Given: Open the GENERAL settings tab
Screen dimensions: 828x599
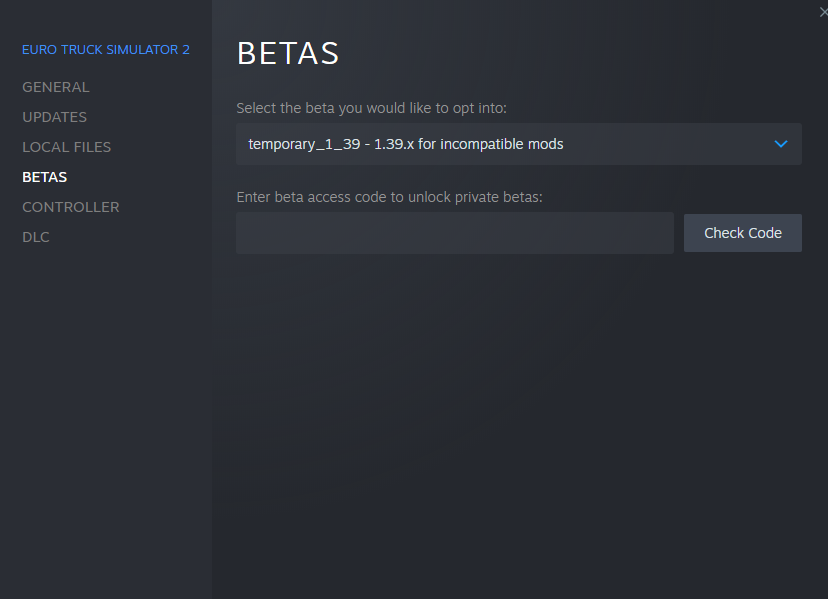Looking at the screenshot, I should pyautogui.click(x=56, y=87).
